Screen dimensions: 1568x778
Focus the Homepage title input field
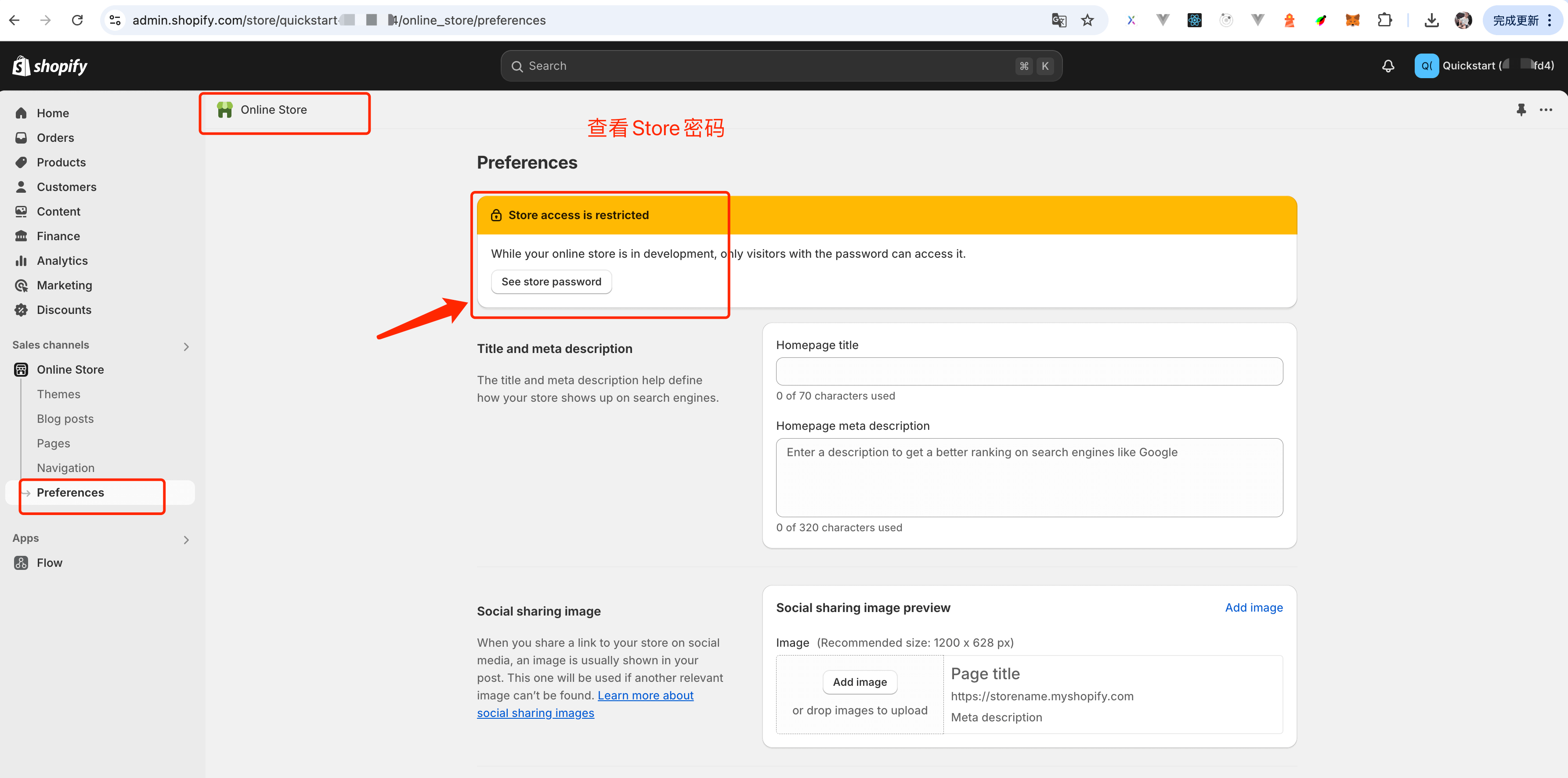(1029, 371)
